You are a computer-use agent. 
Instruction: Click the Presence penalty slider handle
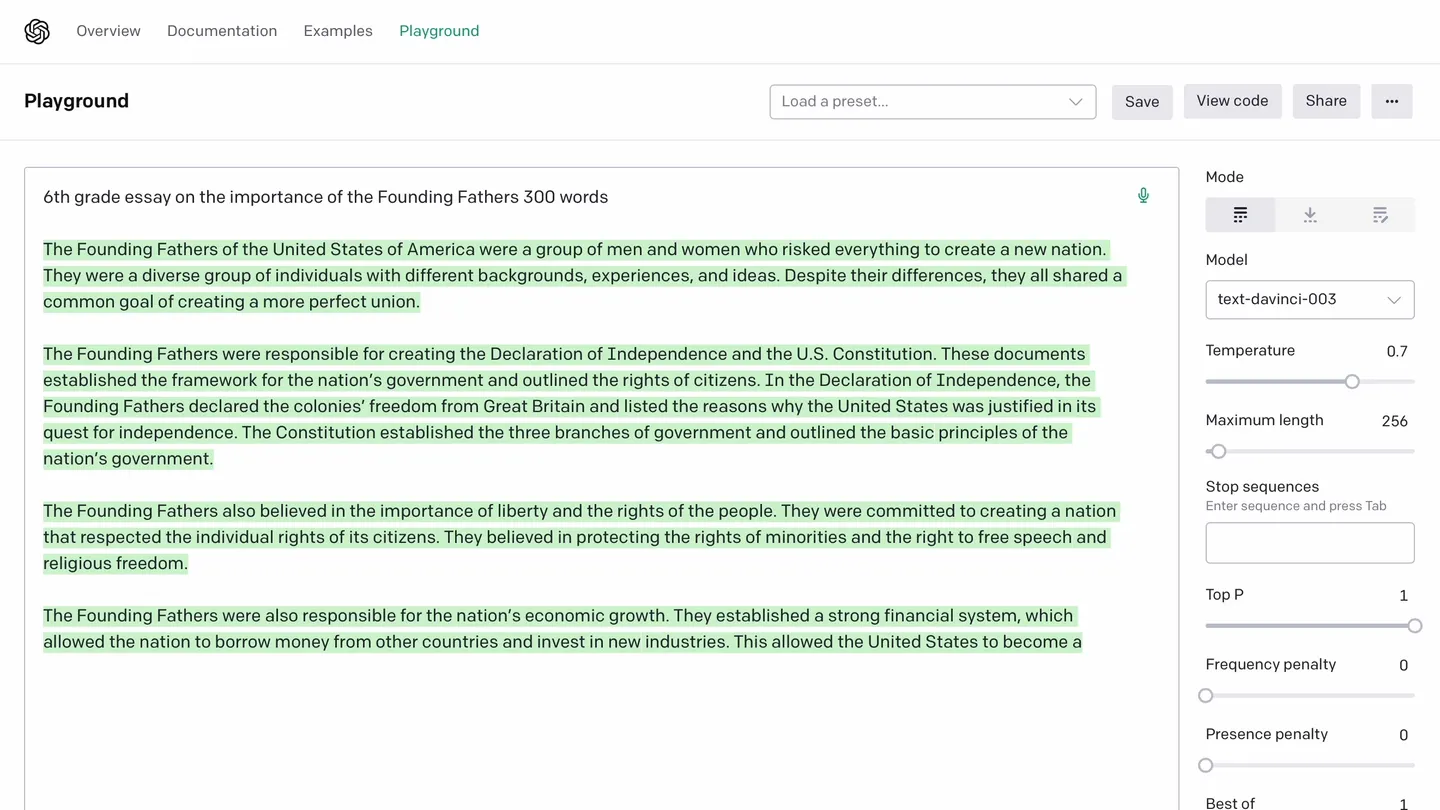click(1206, 766)
